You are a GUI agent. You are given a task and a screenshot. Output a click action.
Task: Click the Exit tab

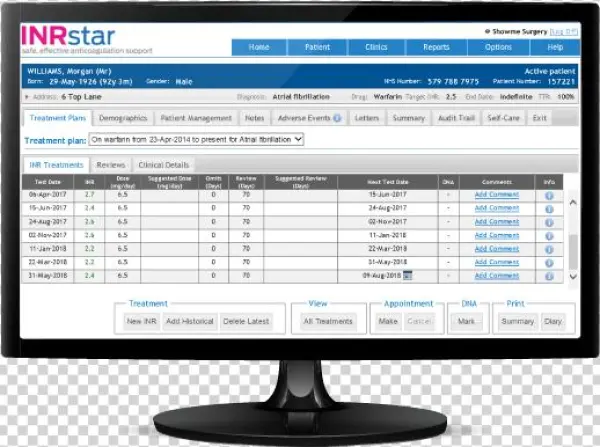(x=540, y=118)
